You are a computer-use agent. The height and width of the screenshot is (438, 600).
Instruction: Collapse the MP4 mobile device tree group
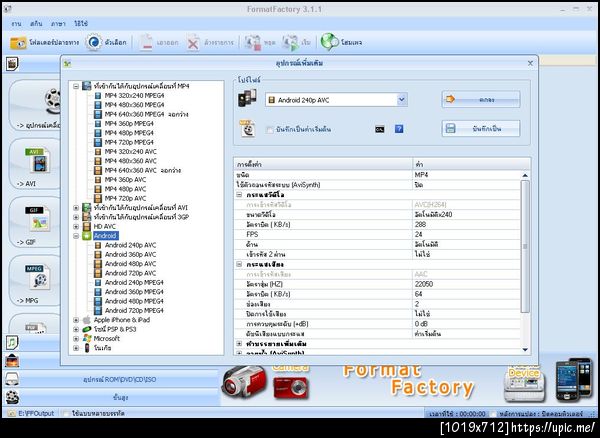(76, 86)
